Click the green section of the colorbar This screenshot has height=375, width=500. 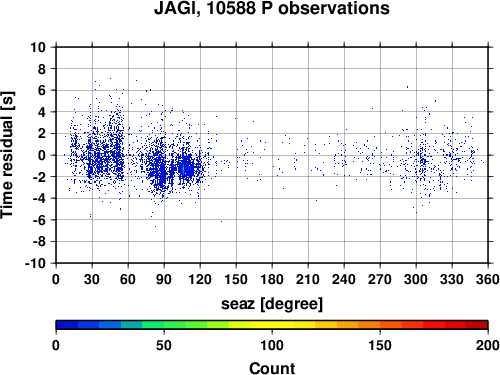click(x=163, y=325)
